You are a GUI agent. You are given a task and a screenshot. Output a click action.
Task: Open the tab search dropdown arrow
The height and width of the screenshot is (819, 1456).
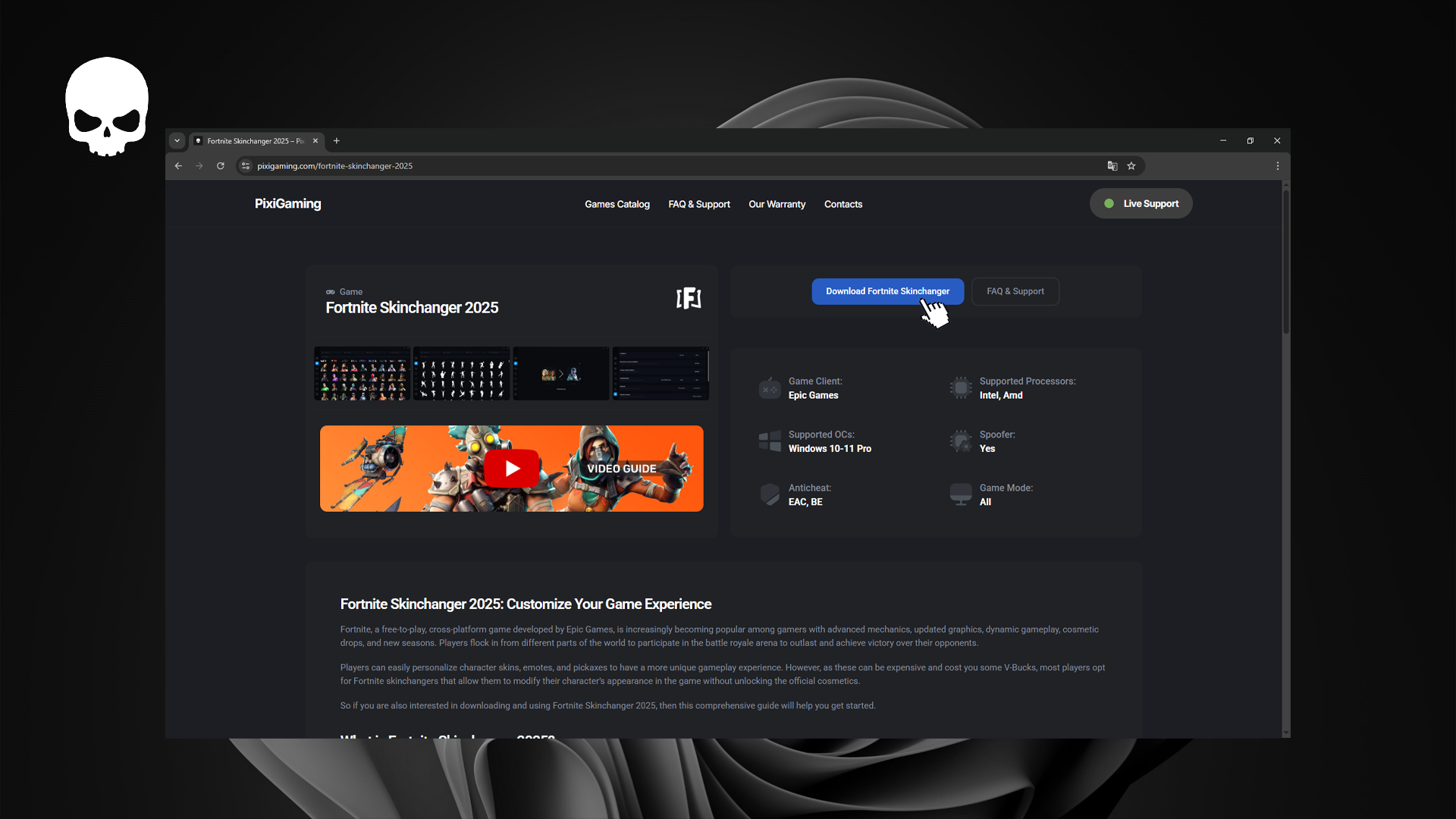[x=177, y=141]
